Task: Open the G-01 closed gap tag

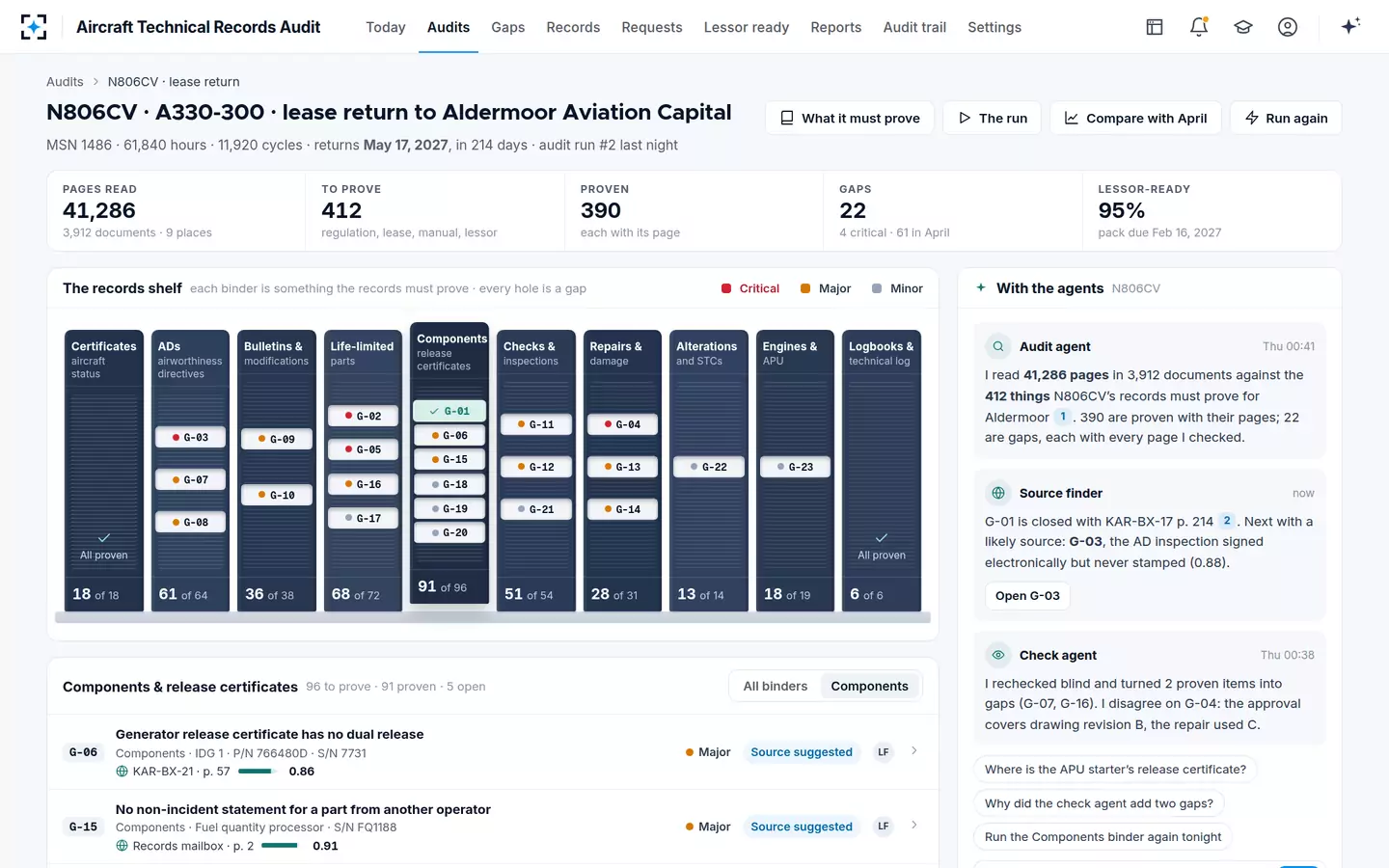Action: pyautogui.click(x=449, y=411)
